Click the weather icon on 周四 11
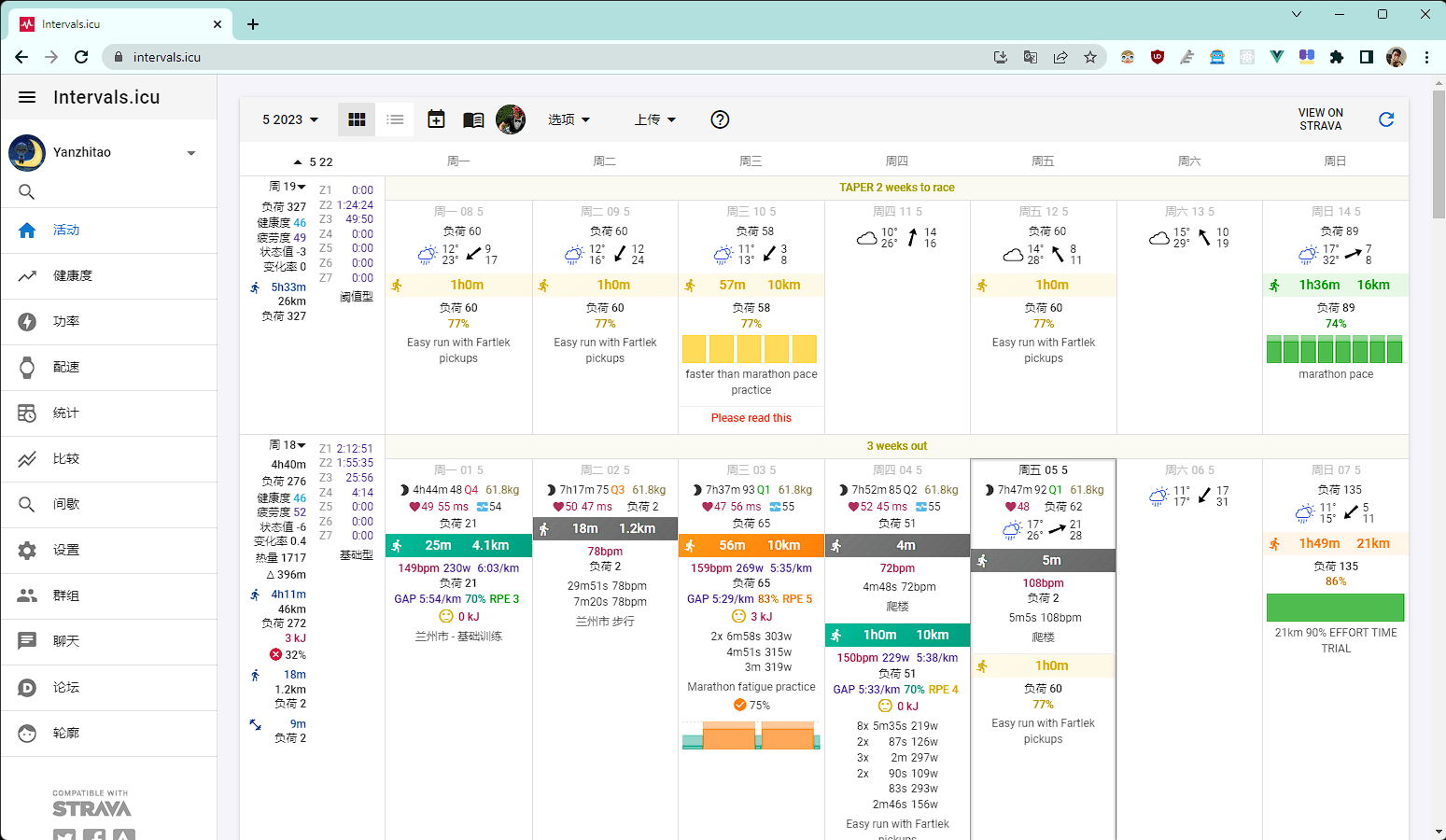The width and height of the screenshot is (1446, 840). [866, 238]
